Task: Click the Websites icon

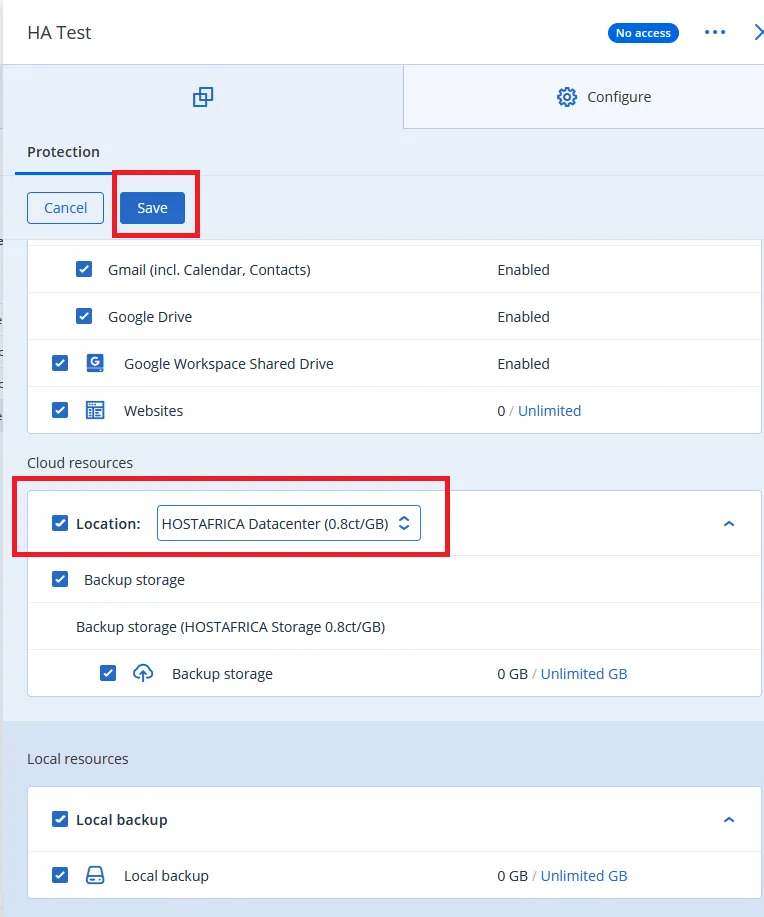Action: (x=95, y=410)
